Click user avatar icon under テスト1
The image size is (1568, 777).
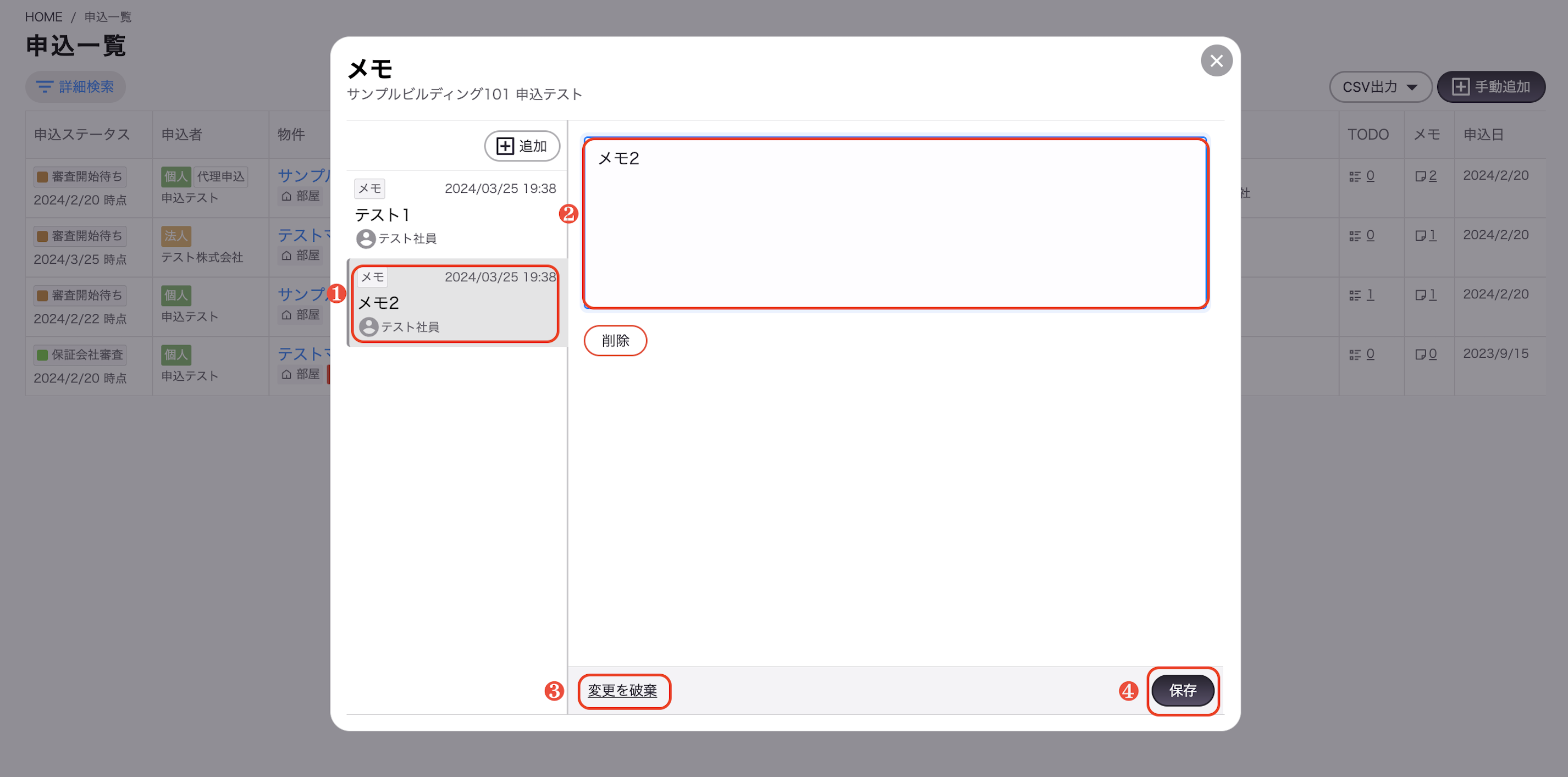(x=365, y=238)
